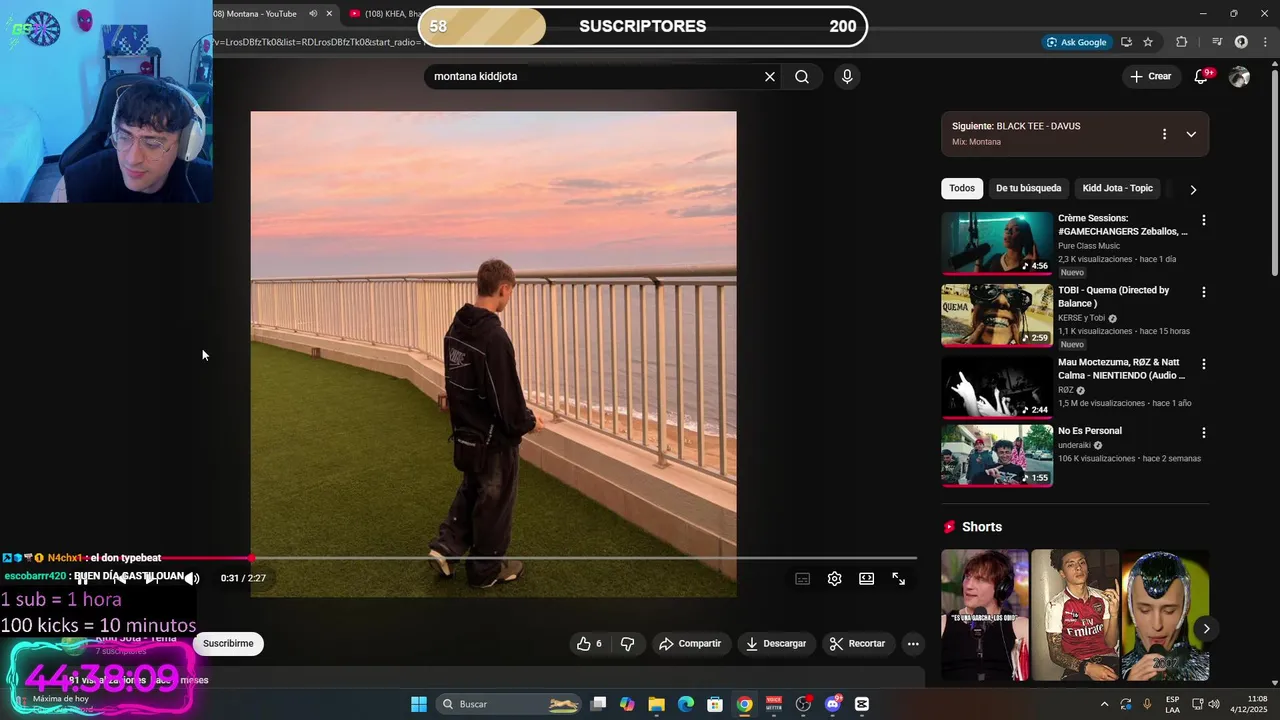Open player settings gear
Viewport: 1280px width, 720px height.
coord(835,579)
